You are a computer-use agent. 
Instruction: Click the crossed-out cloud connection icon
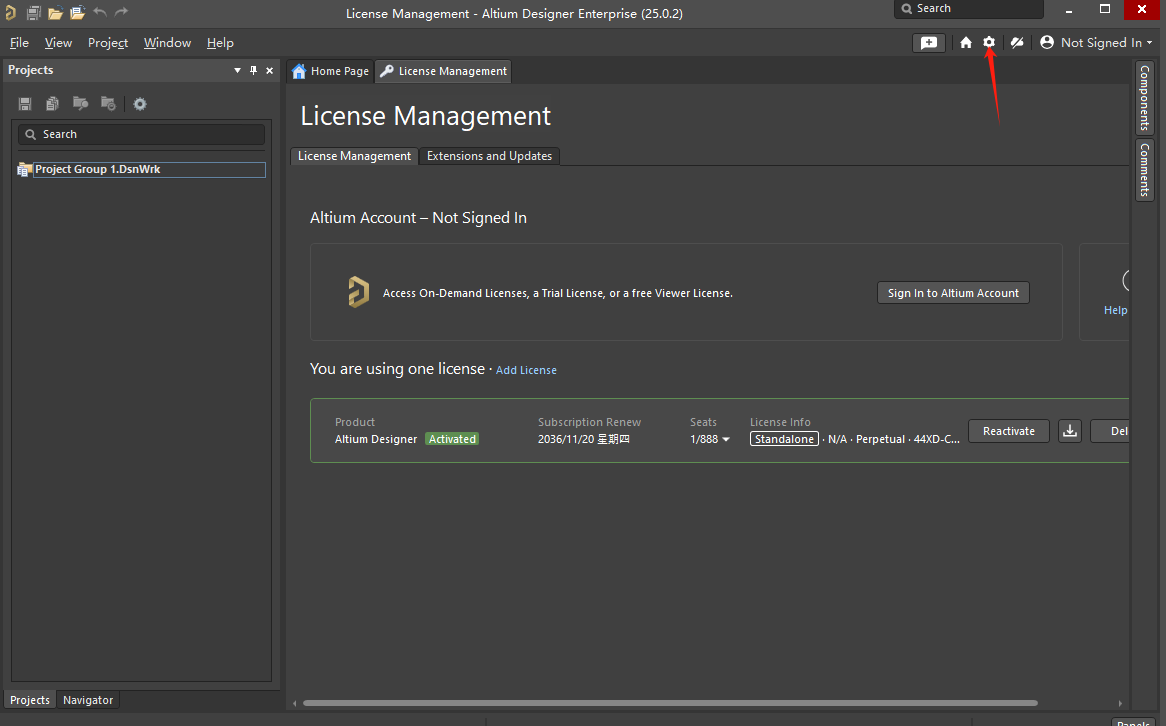pos(1017,42)
